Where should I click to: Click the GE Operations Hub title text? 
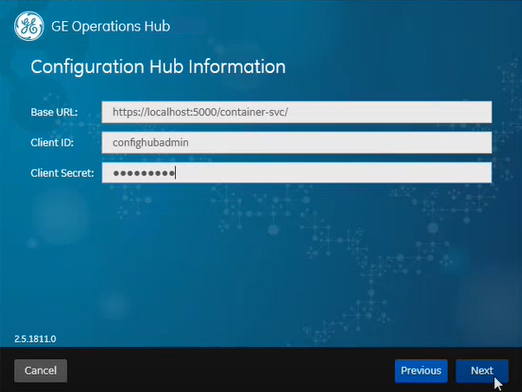click(x=111, y=26)
